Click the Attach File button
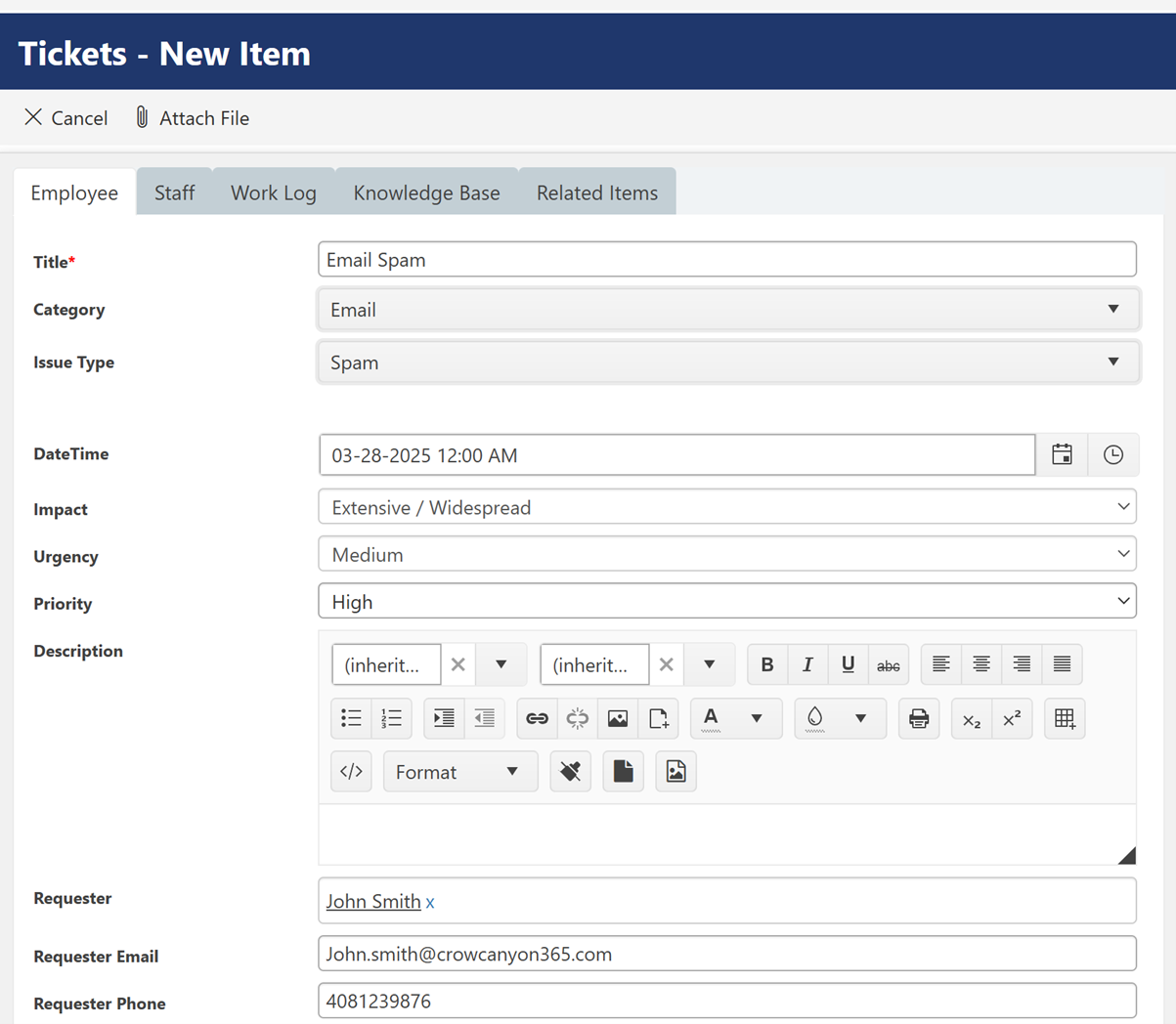Viewport: 1176px width, 1024px height. [x=193, y=117]
